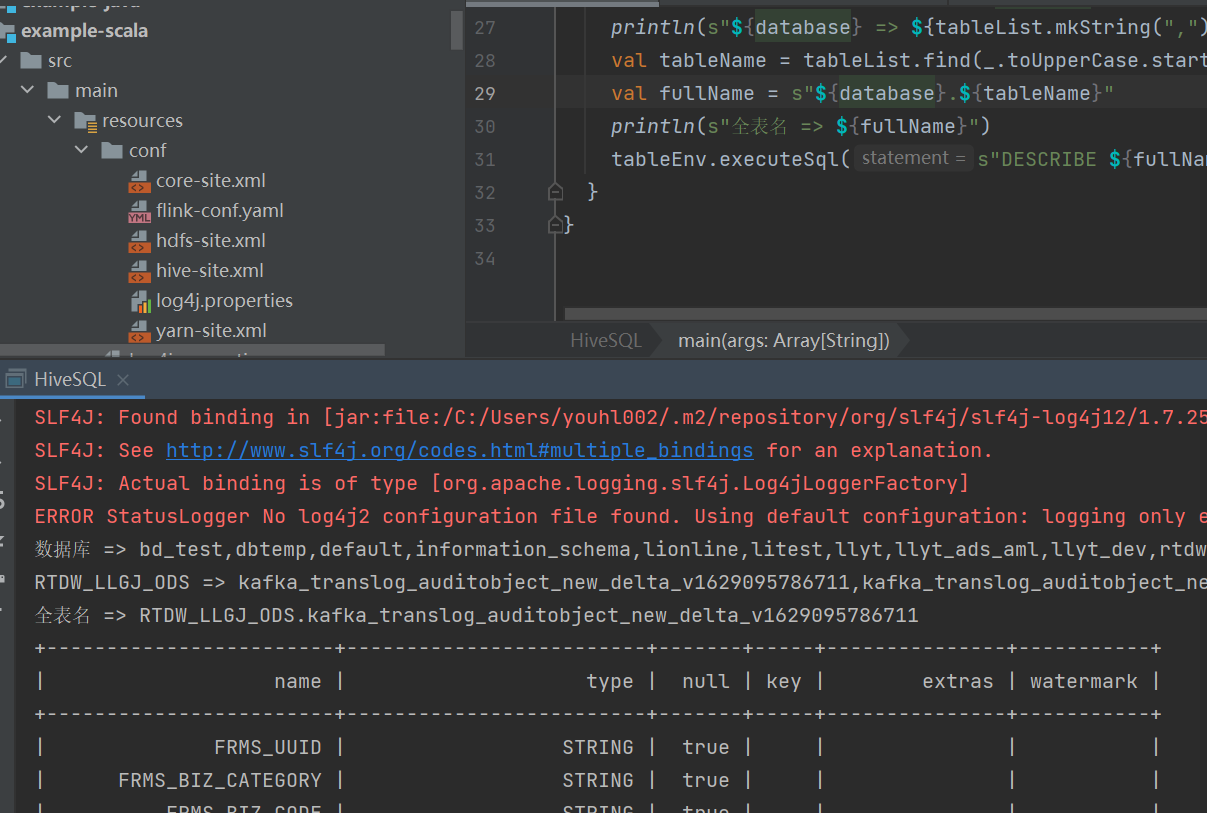The height and width of the screenshot is (813, 1207).
Task: Click line number 31 in gutter
Action: (485, 159)
